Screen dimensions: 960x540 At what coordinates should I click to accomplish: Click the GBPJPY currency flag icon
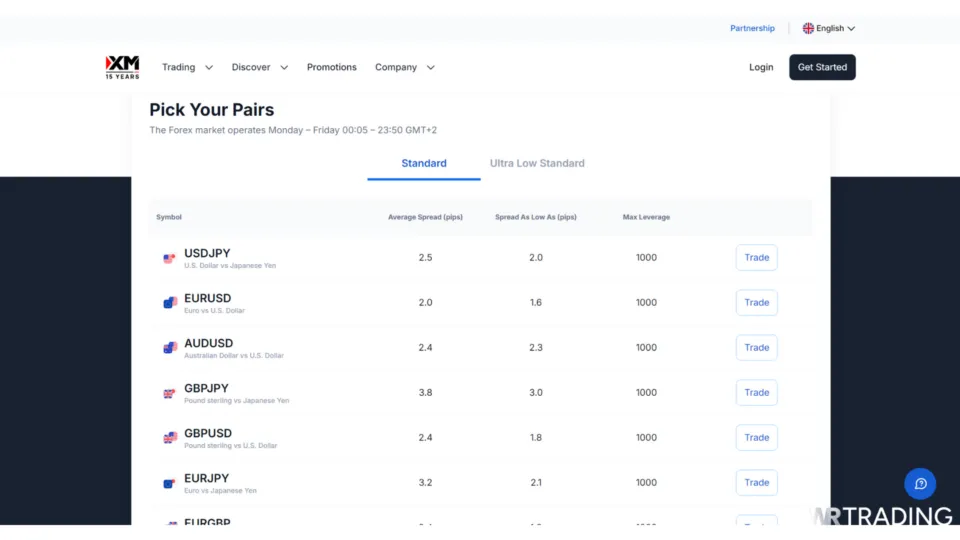click(x=170, y=393)
